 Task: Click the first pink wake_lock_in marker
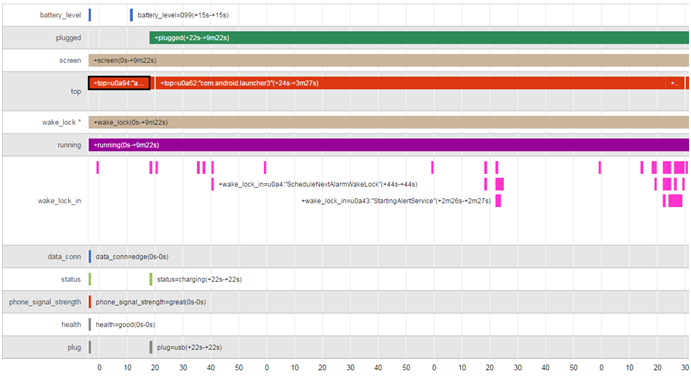tap(98, 167)
